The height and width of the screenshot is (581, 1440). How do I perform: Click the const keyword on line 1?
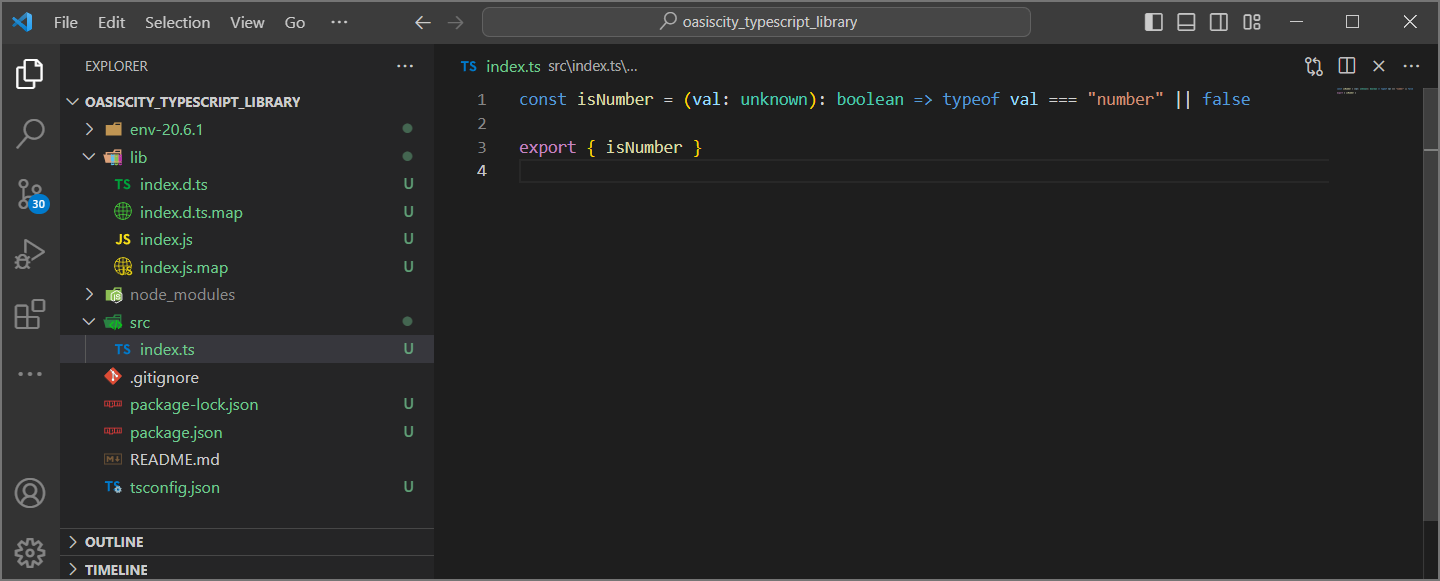tap(544, 100)
